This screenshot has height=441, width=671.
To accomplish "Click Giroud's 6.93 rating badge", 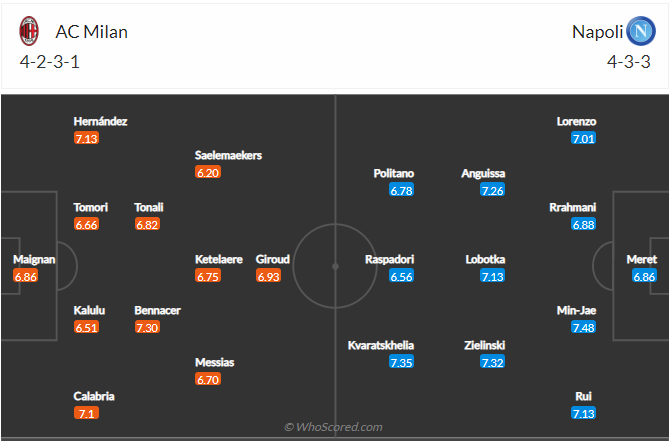I will click(269, 276).
